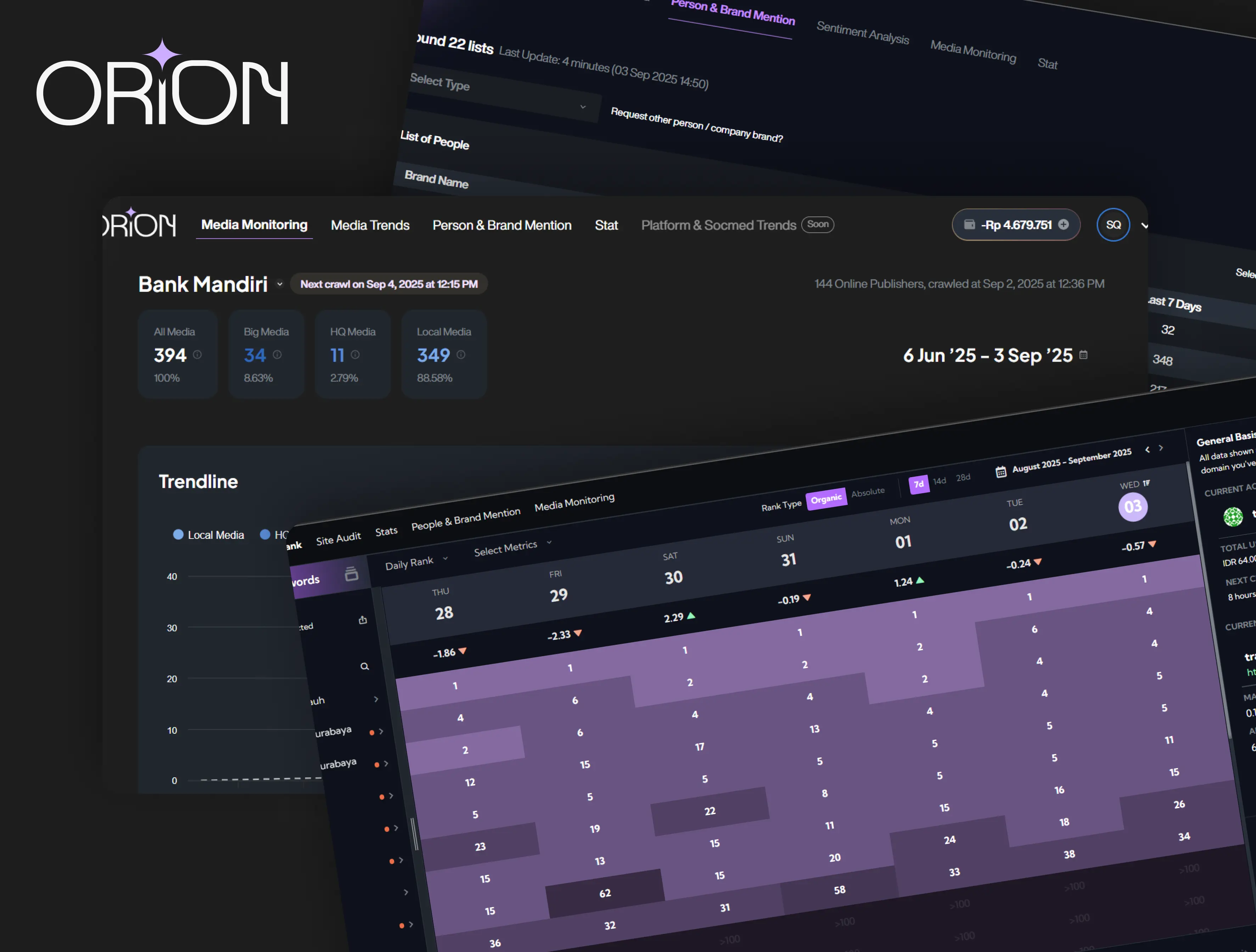The width and height of the screenshot is (1256, 952).
Task: Click the Next crawl on Sep 4 badge
Action: pos(389,284)
